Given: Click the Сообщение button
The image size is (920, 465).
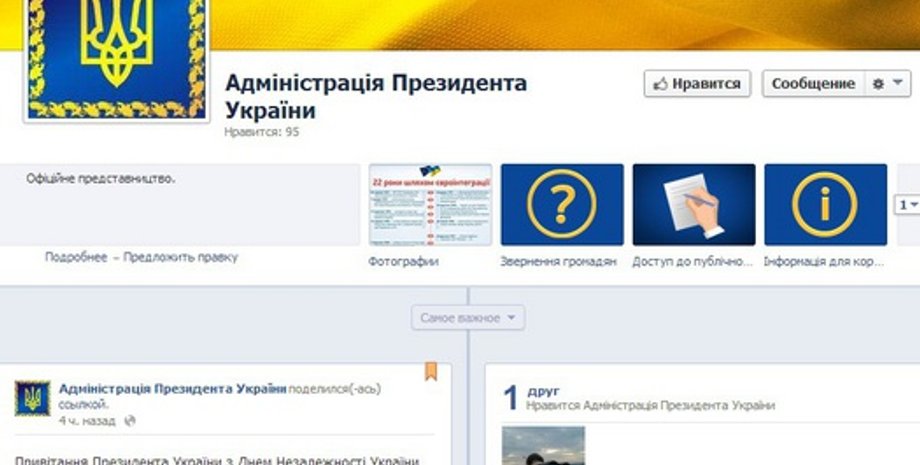Looking at the screenshot, I should pyautogui.click(x=812, y=84).
